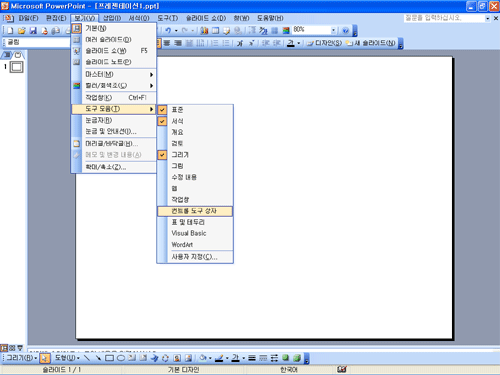Choose 여러 슬라이드(D) from the View menu
This screenshot has width=500, height=375.
pyautogui.click(x=114, y=40)
